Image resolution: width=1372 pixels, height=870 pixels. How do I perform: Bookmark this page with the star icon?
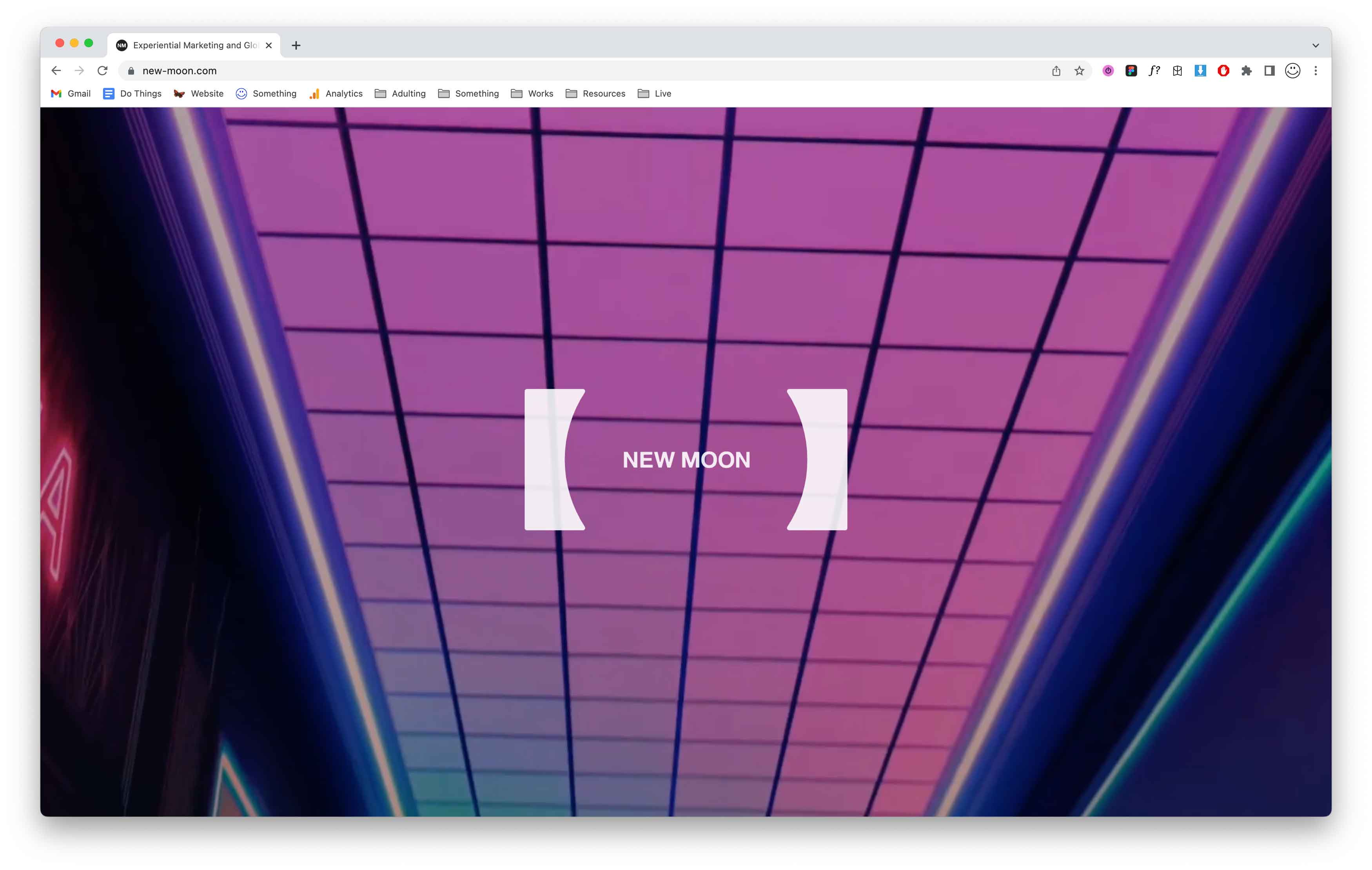[1079, 71]
